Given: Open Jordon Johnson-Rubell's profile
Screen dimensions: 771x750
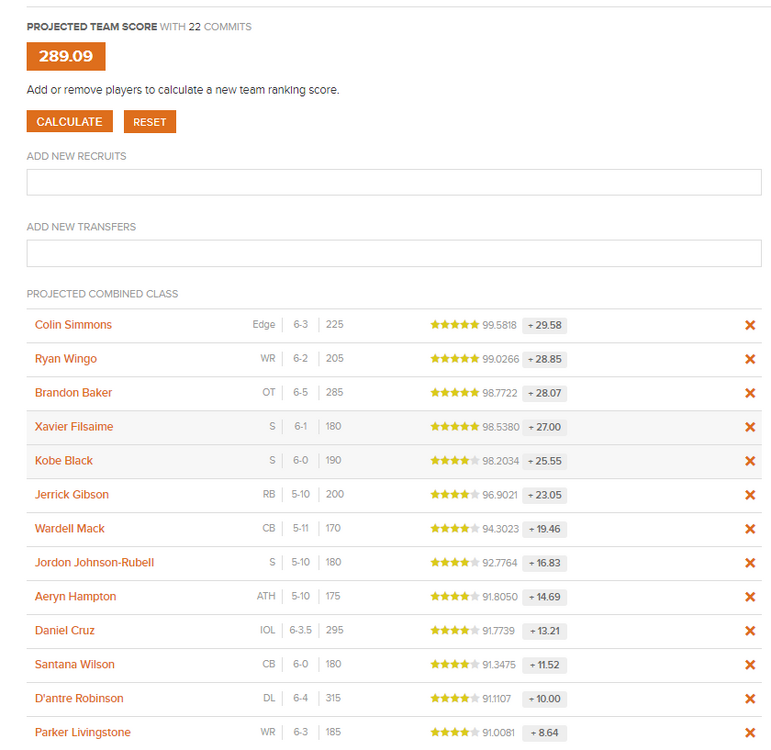Looking at the screenshot, I should pyautogui.click(x=94, y=563).
